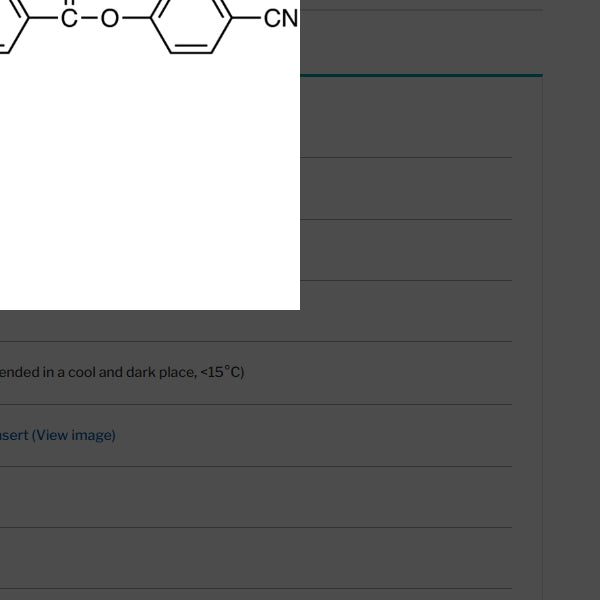
Task: Click the CN nitrile group label
Action: point(280,19)
